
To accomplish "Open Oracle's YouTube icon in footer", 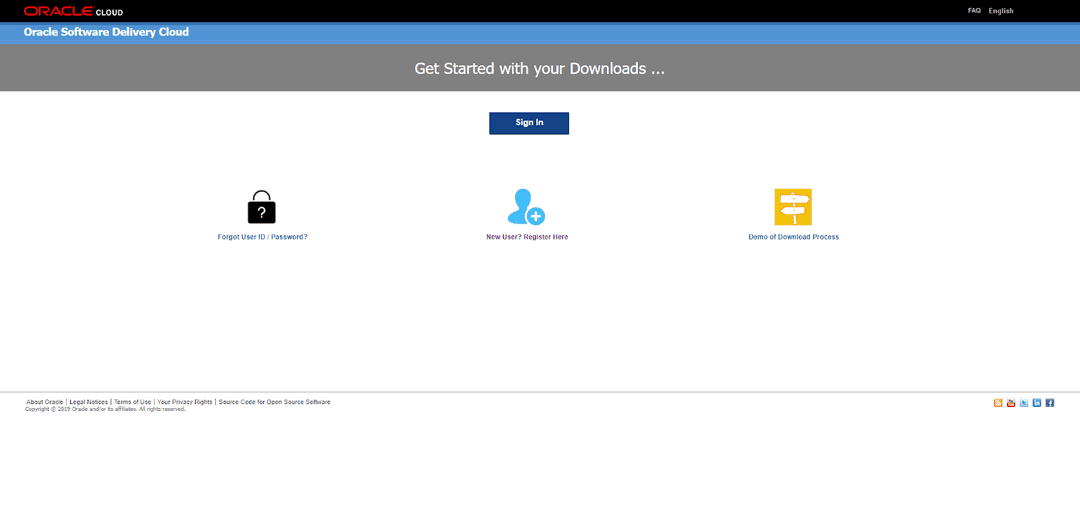I will tap(1011, 403).
